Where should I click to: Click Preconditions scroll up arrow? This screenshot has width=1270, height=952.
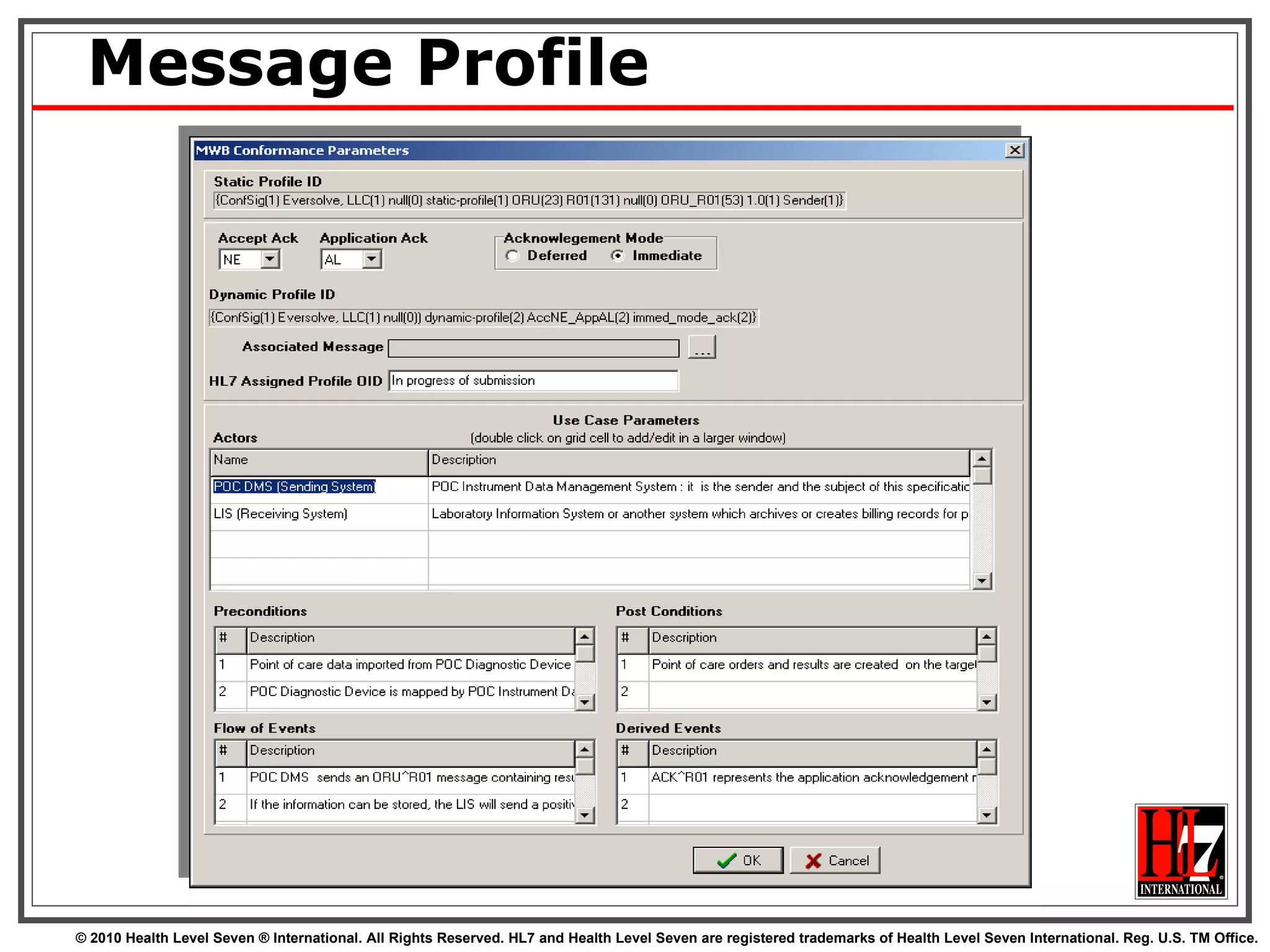click(585, 637)
